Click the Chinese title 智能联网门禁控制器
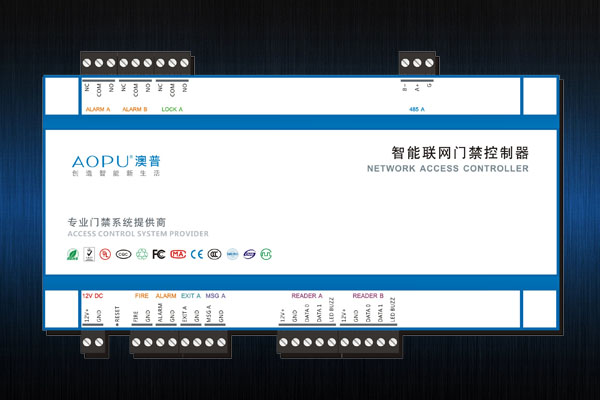600x400 pixels. (460, 153)
